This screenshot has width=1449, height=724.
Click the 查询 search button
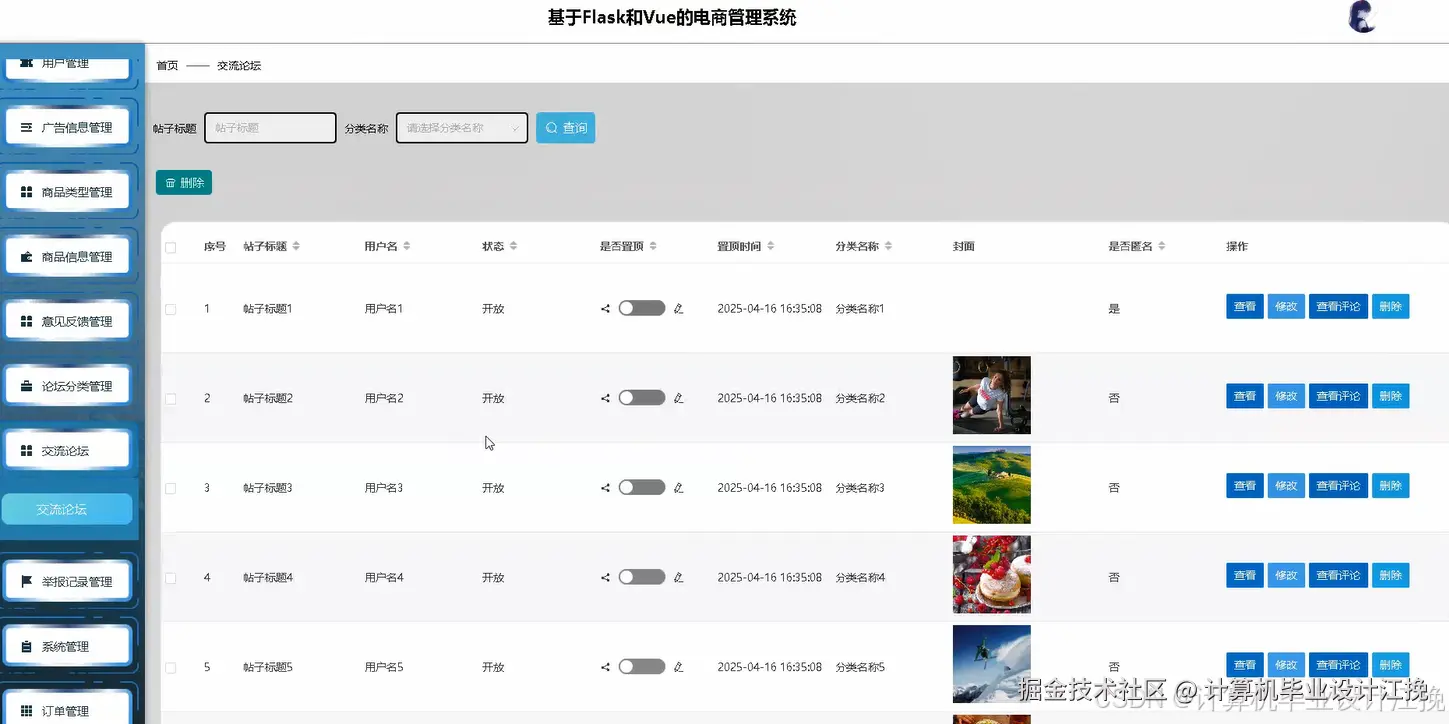pos(565,128)
